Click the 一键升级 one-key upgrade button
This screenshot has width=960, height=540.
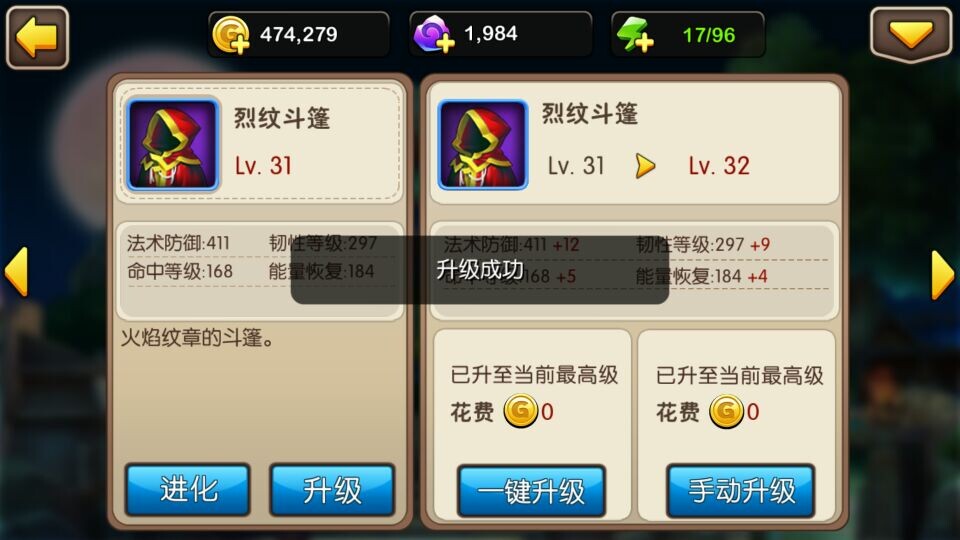[x=531, y=491]
